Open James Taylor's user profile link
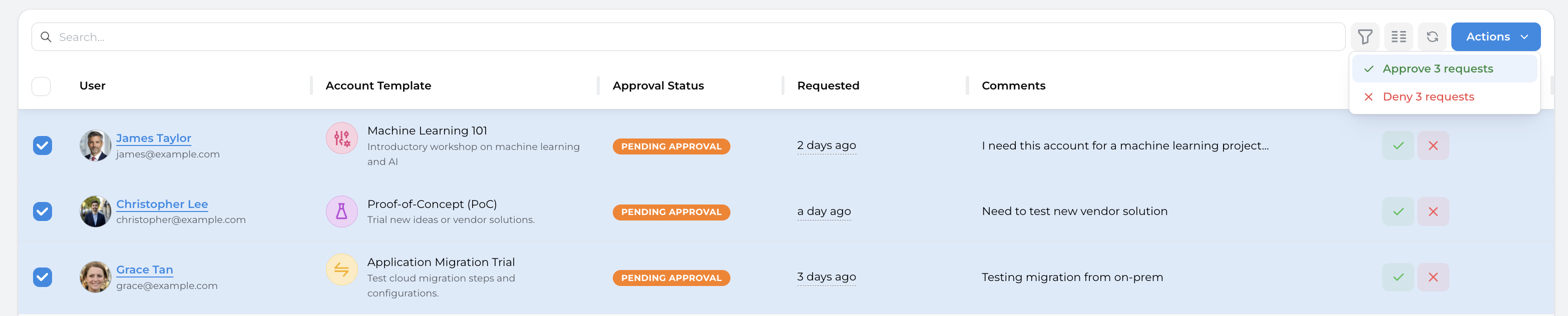The width and height of the screenshot is (1568, 316). (x=153, y=138)
